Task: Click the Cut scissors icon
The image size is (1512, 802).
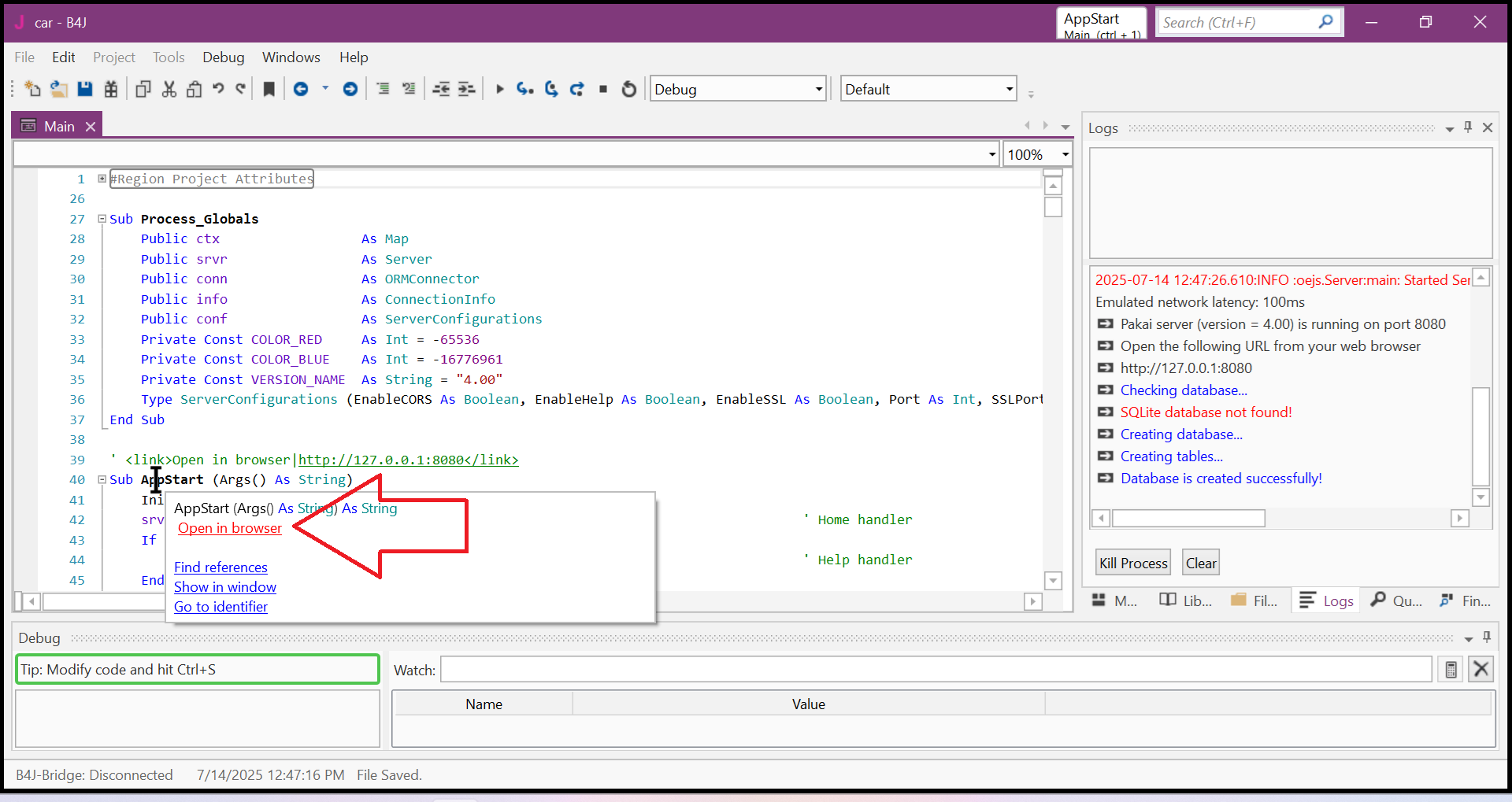Action: [169, 89]
